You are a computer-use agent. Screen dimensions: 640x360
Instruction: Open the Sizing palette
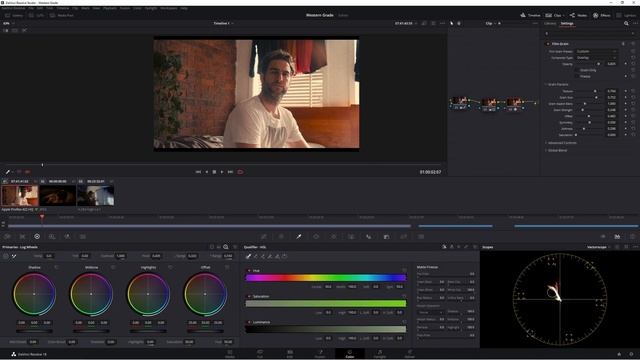(404, 236)
